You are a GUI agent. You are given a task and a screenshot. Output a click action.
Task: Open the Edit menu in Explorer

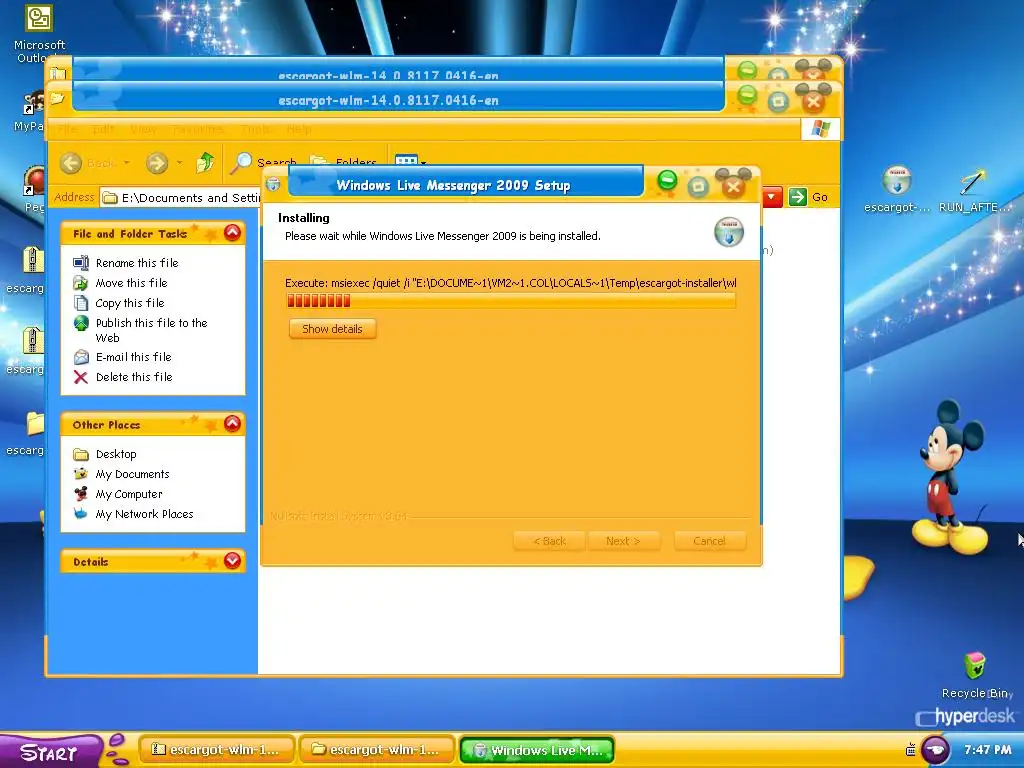[104, 129]
